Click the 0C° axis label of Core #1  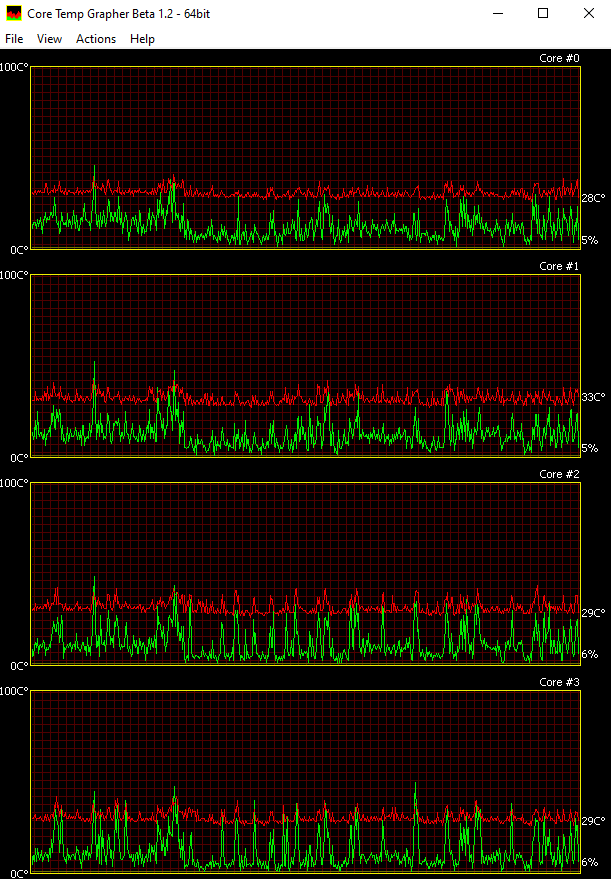[19, 458]
